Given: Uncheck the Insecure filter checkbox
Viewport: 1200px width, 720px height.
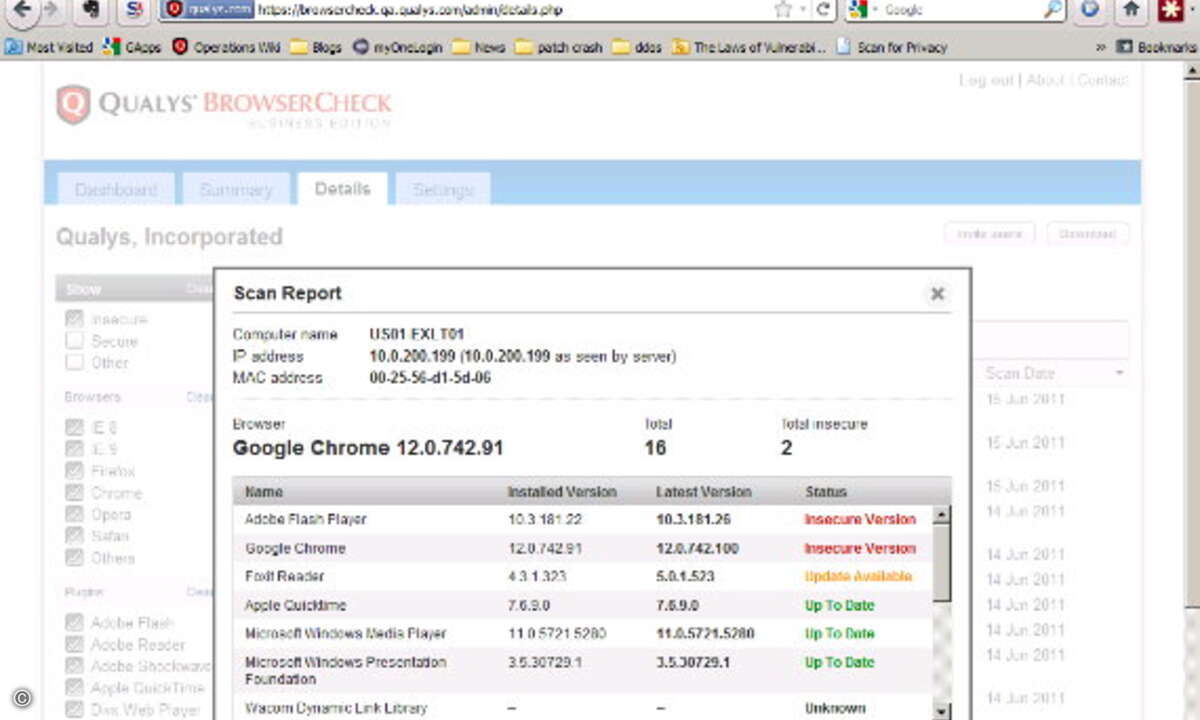Looking at the screenshot, I should [74, 319].
